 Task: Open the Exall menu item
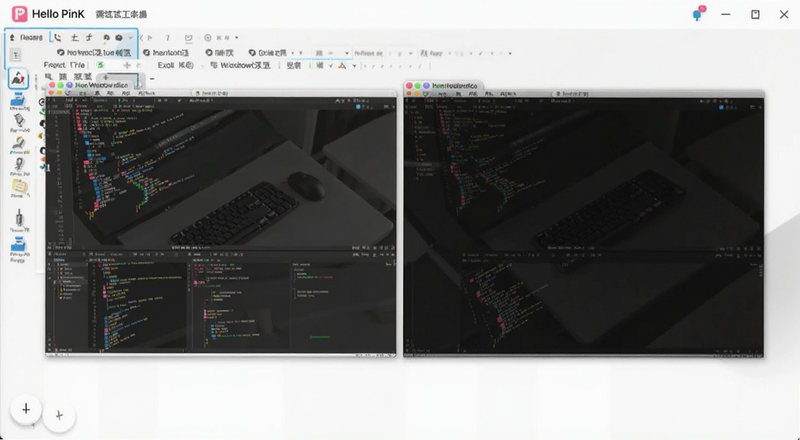pos(166,65)
